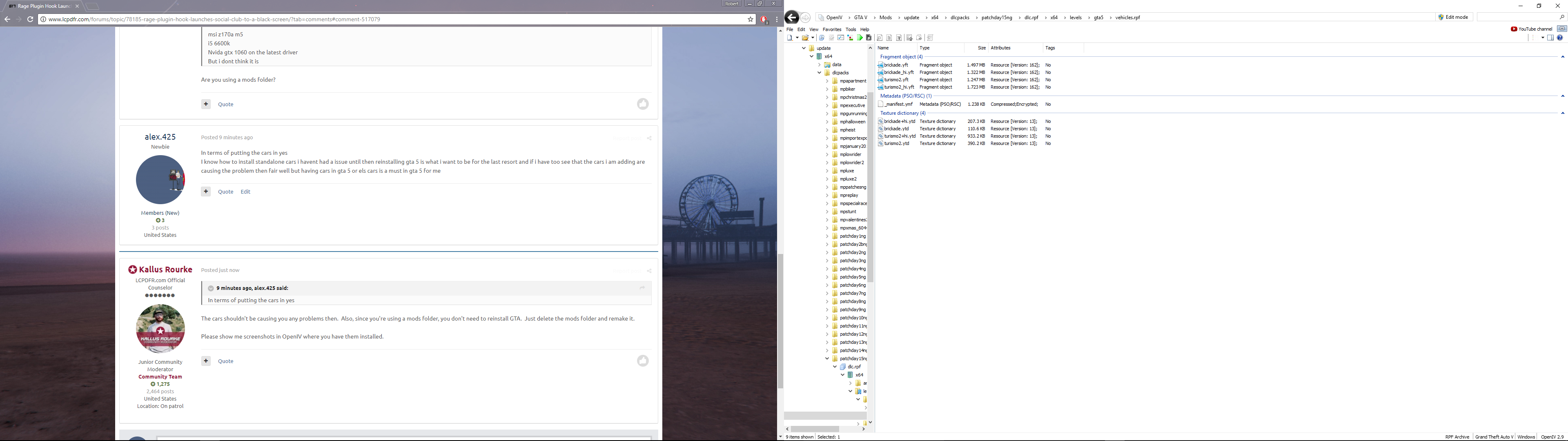This screenshot has height=441, width=1568.
Task: Click the plus multiquote on alex.425's post
Action: [206, 191]
